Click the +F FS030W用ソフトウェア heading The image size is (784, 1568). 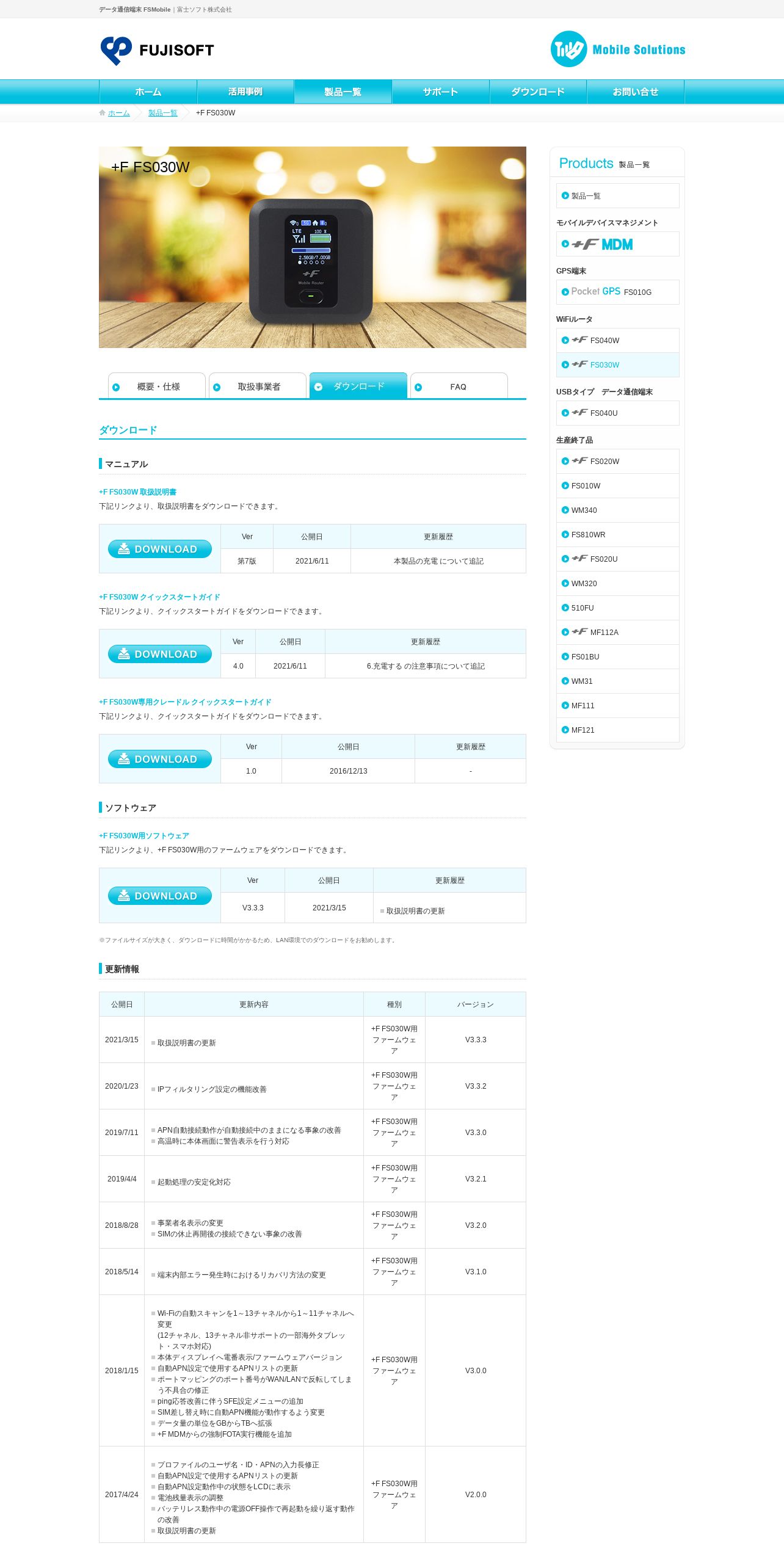144,836
